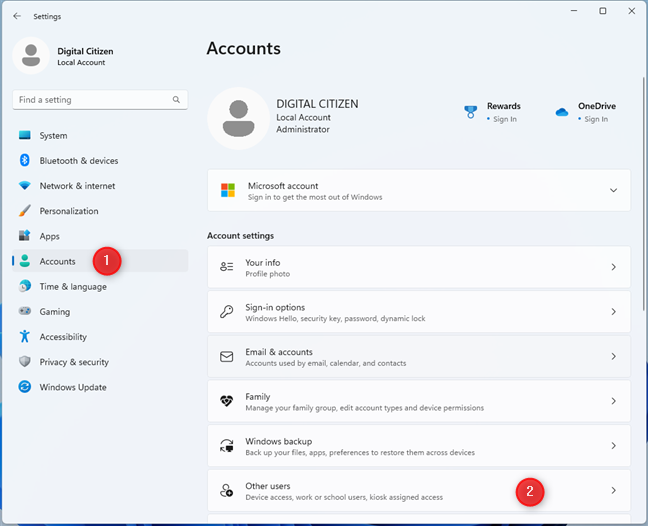Go to Time & language section
The height and width of the screenshot is (526, 648).
click(x=72, y=287)
